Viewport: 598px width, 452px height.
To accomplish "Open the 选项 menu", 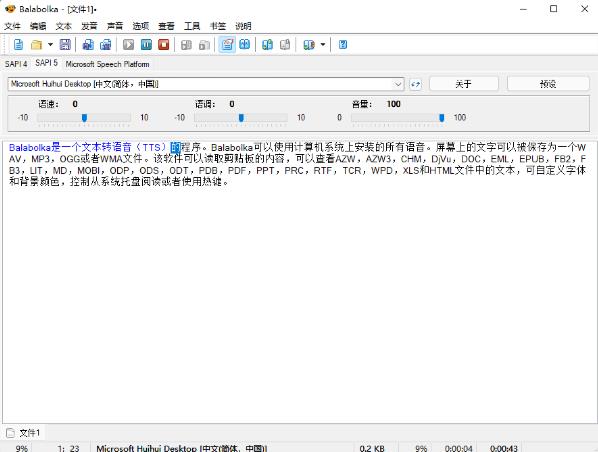I will pos(141,26).
